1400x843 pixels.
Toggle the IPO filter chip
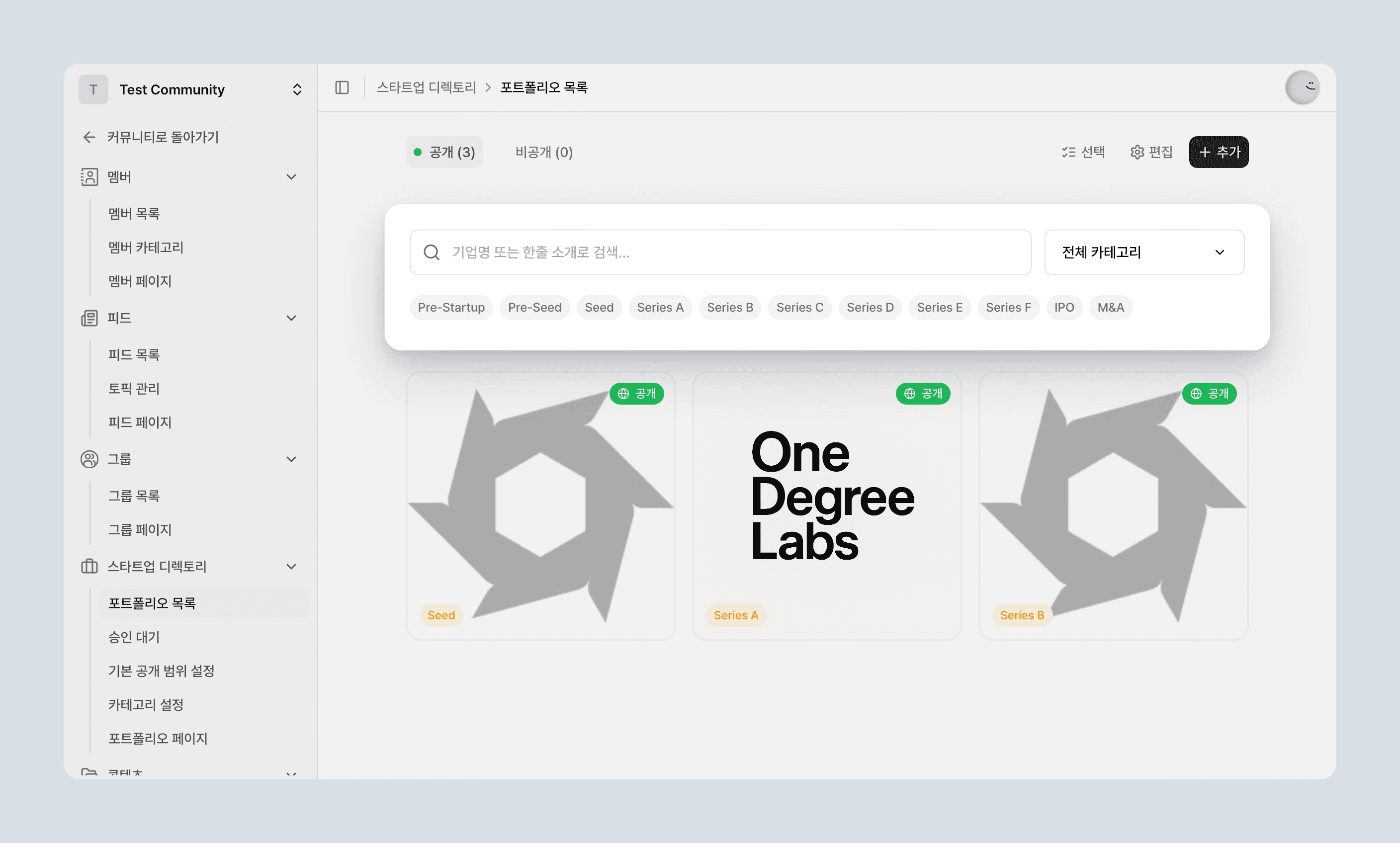[1064, 307]
